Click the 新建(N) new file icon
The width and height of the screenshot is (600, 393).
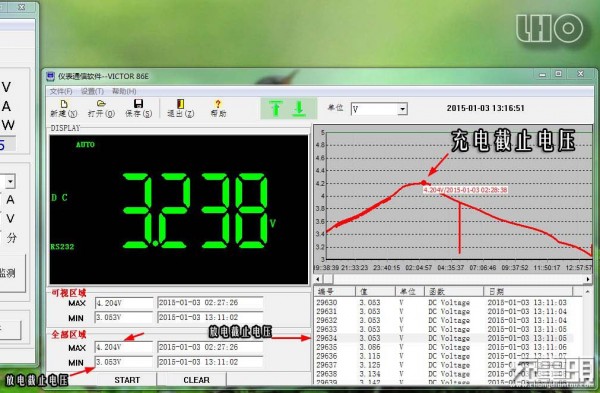[x=64, y=104]
